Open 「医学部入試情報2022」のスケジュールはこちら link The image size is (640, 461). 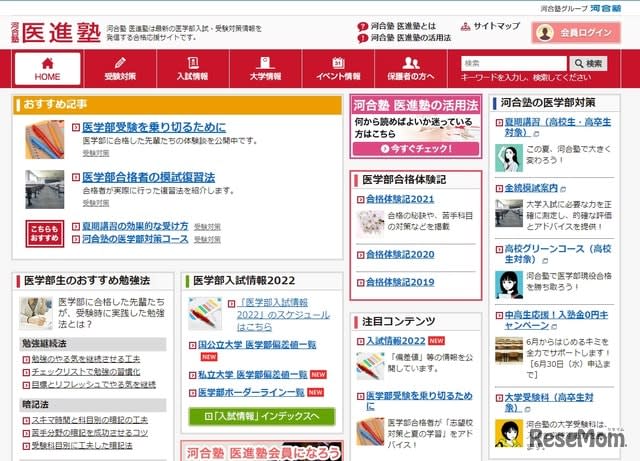[x=283, y=314]
